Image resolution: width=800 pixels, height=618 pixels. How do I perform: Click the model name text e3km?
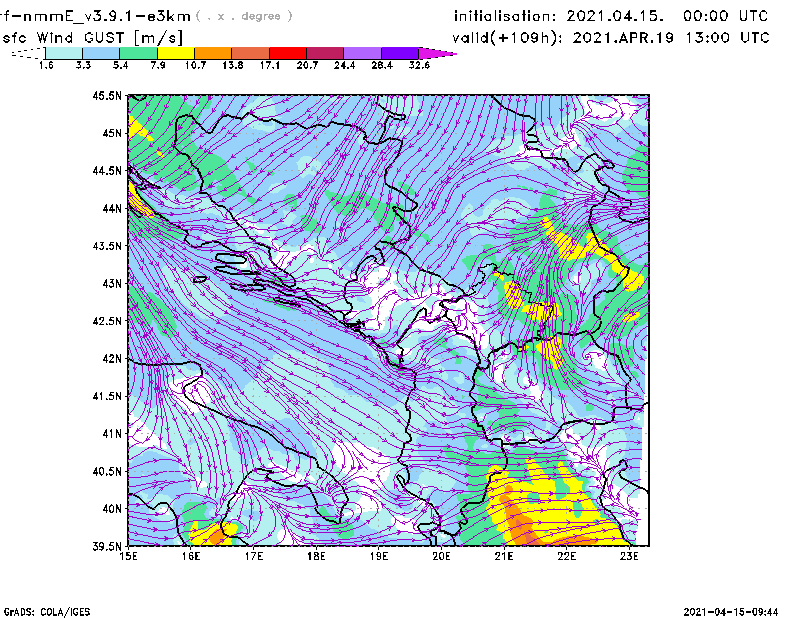[x=169, y=16]
